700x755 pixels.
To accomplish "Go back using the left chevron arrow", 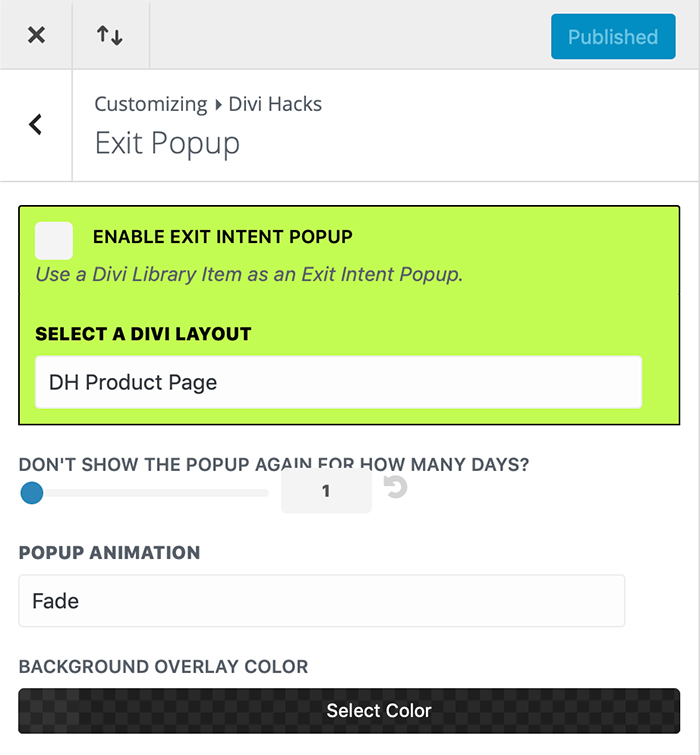I will pyautogui.click(x=35, y=125).
